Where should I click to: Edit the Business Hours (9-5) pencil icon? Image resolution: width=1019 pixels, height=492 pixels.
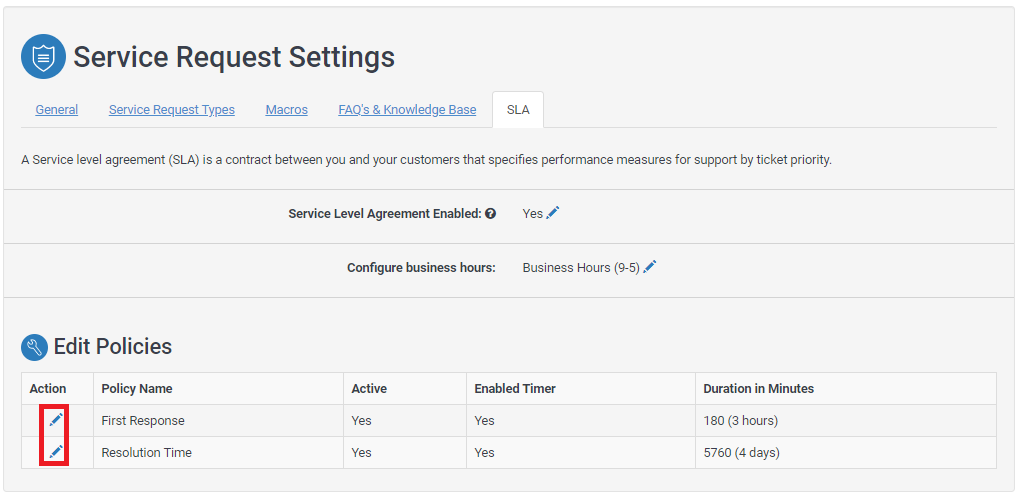[650, 267]
